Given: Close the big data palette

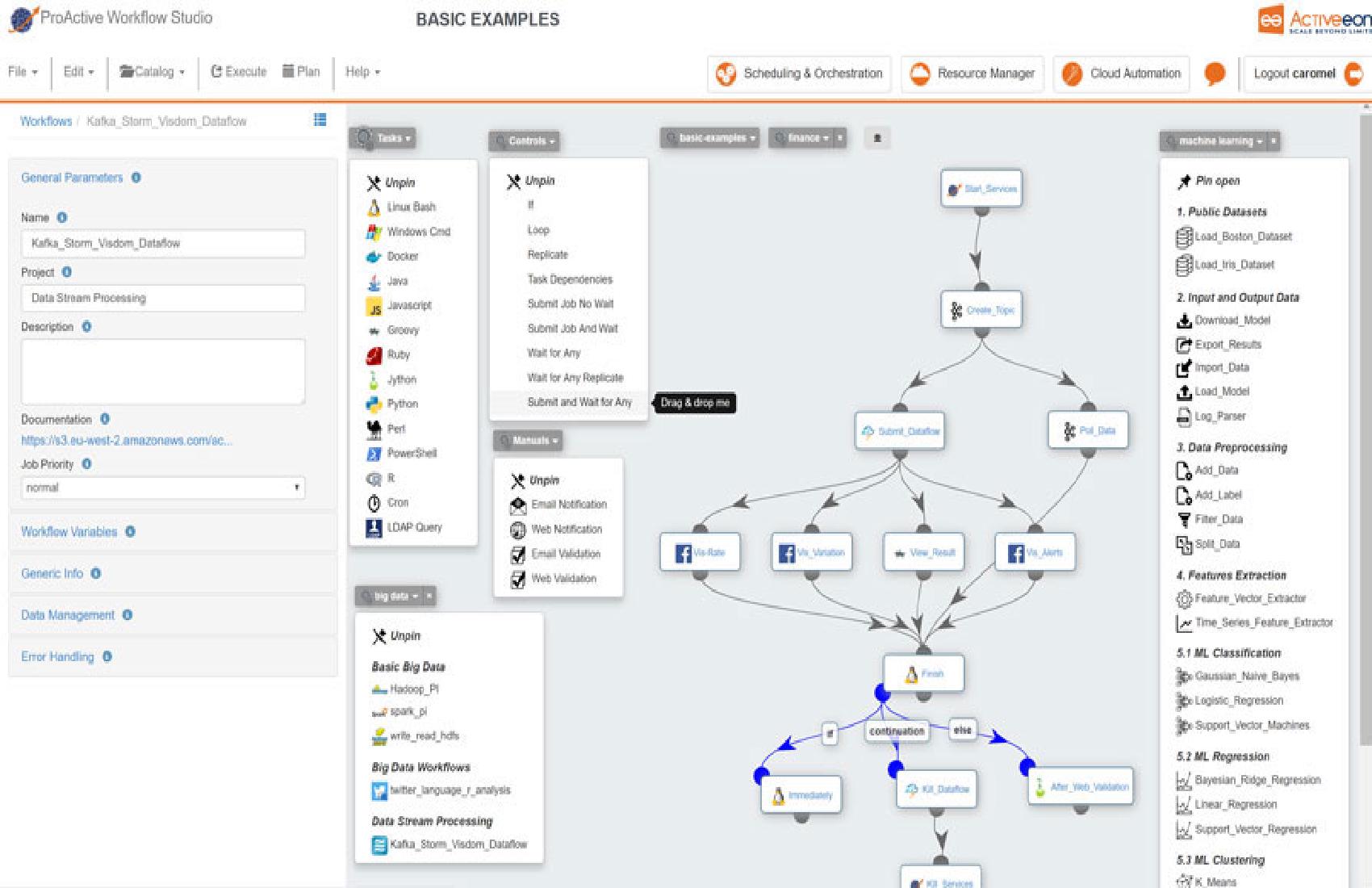Looking at the screenshot, I should point(429,596).
